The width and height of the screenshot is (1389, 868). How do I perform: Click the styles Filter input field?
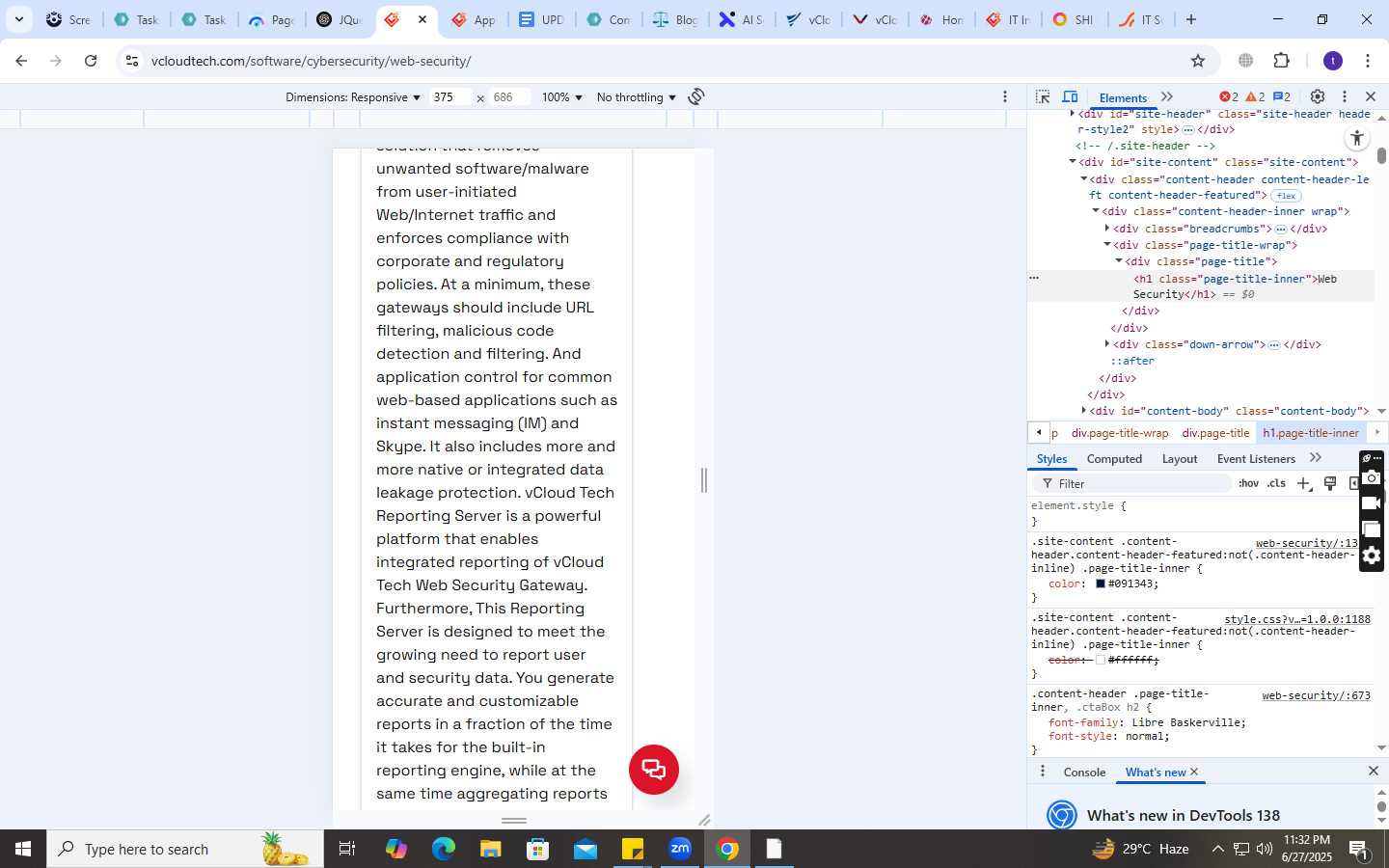[x=1130, y=483]
